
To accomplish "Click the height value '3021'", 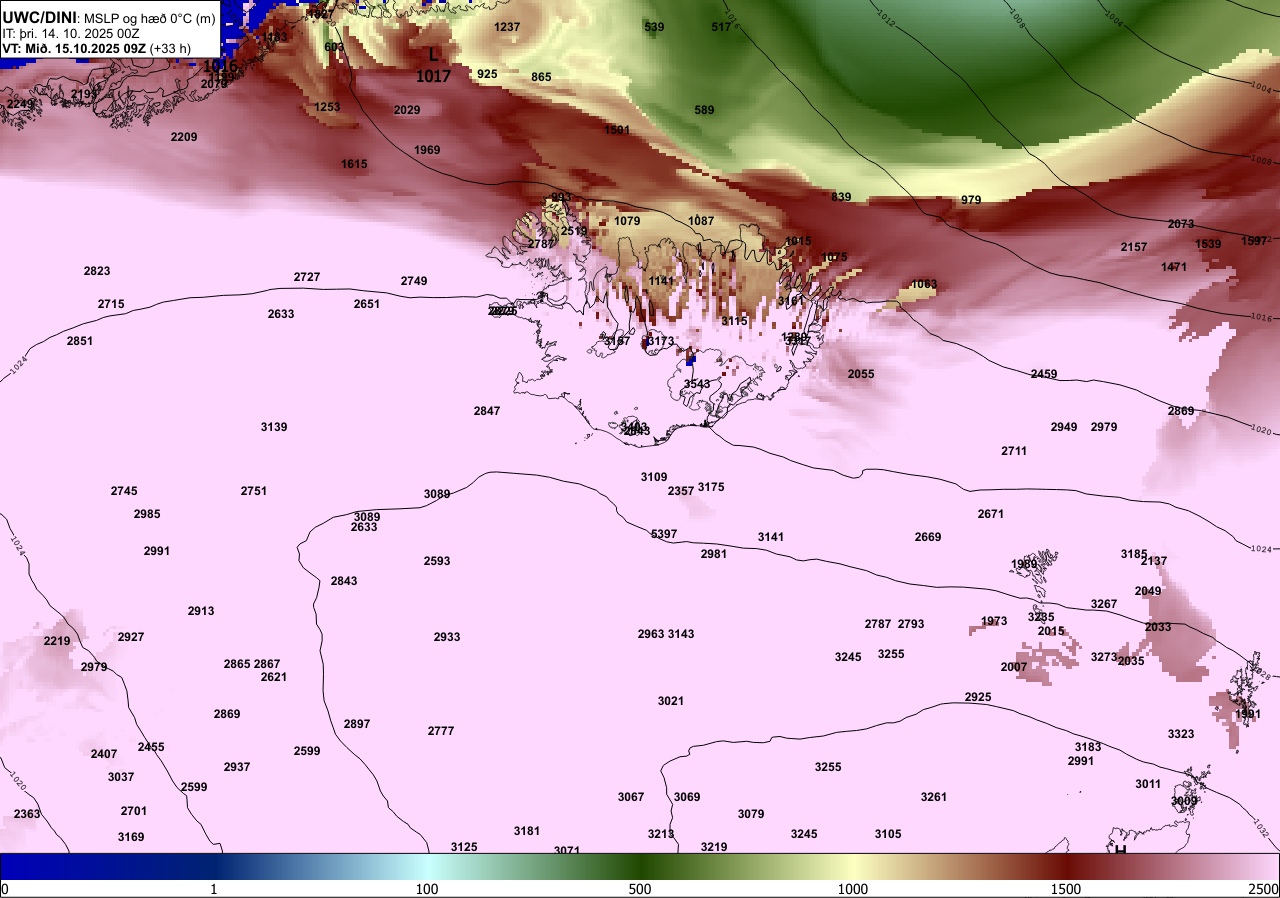I will click(671, 701).
